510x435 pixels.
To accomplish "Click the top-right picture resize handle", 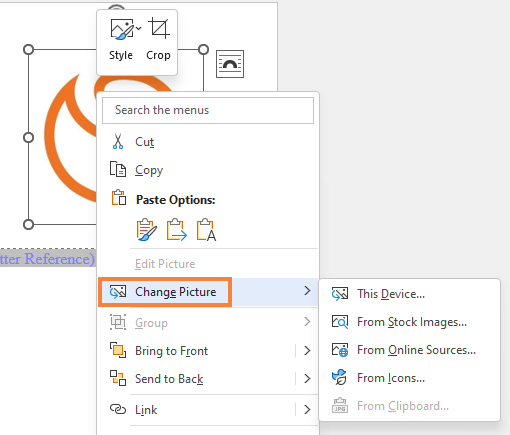I will point(203,50).
